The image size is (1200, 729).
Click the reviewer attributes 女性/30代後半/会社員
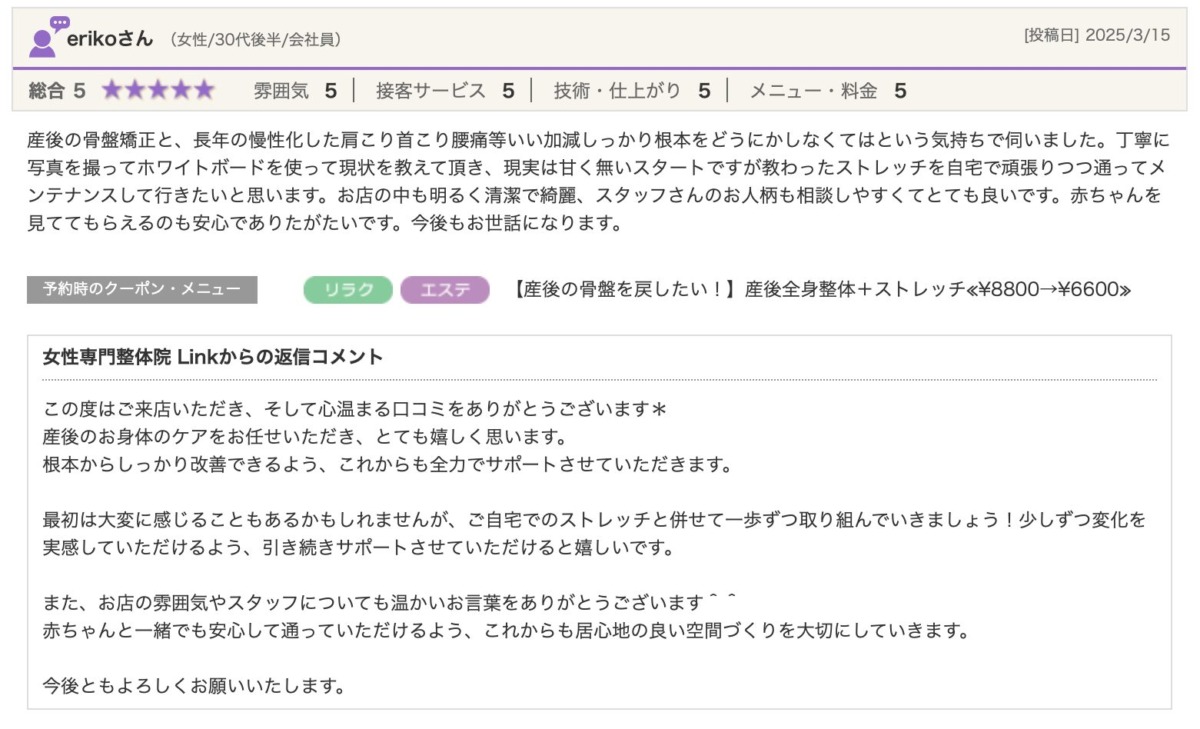[x=256, y=40]
